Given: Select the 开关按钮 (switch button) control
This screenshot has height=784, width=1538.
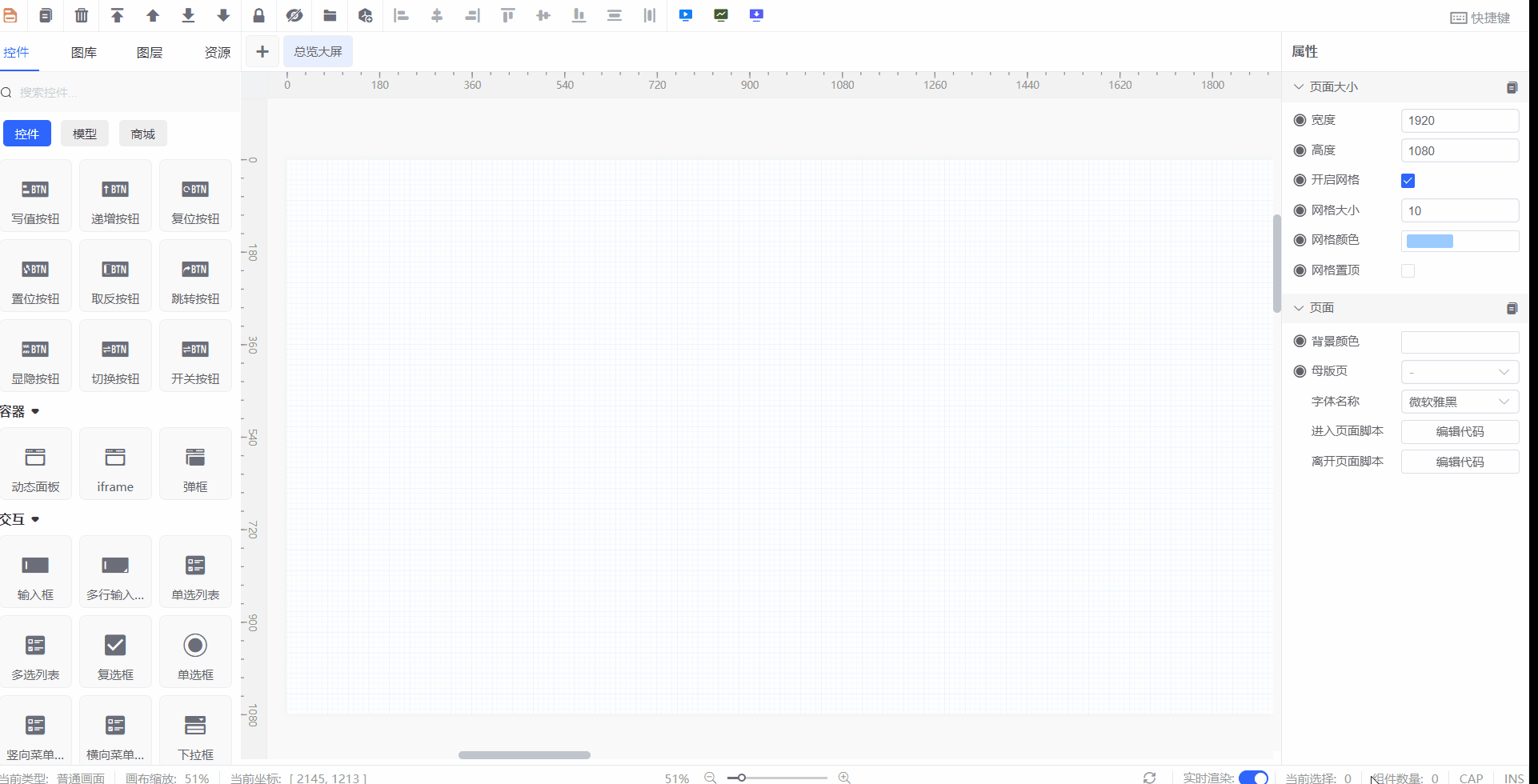Looking at the screenshot, I should point(194,356).
